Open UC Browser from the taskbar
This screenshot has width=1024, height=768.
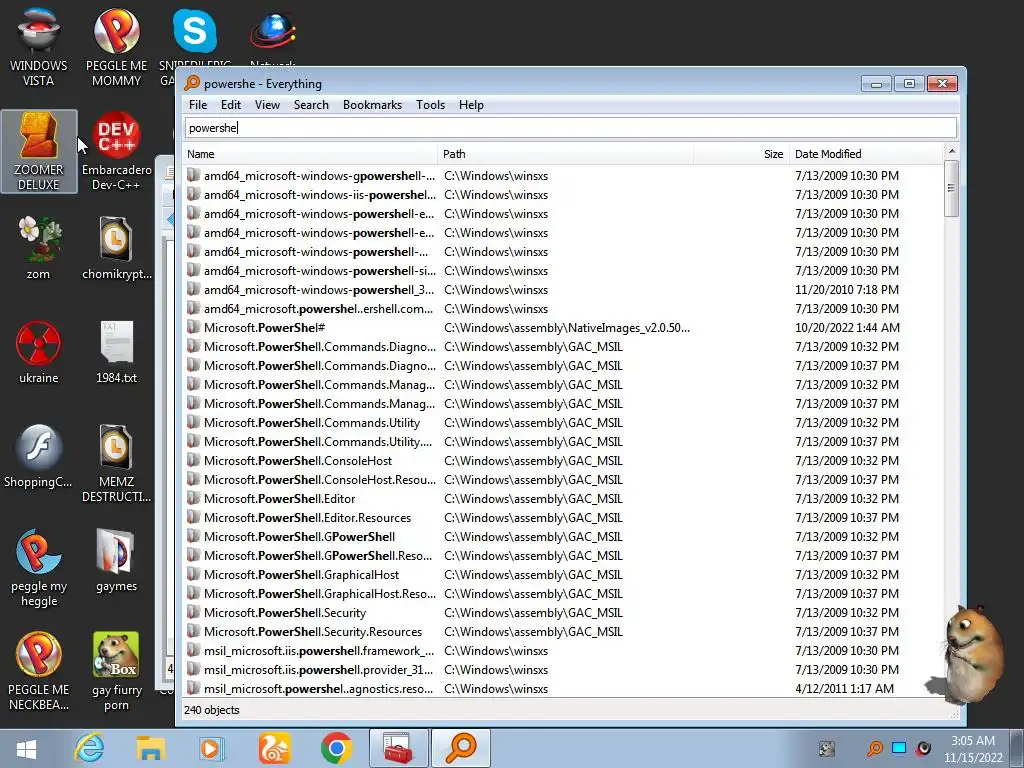(274, 748)
